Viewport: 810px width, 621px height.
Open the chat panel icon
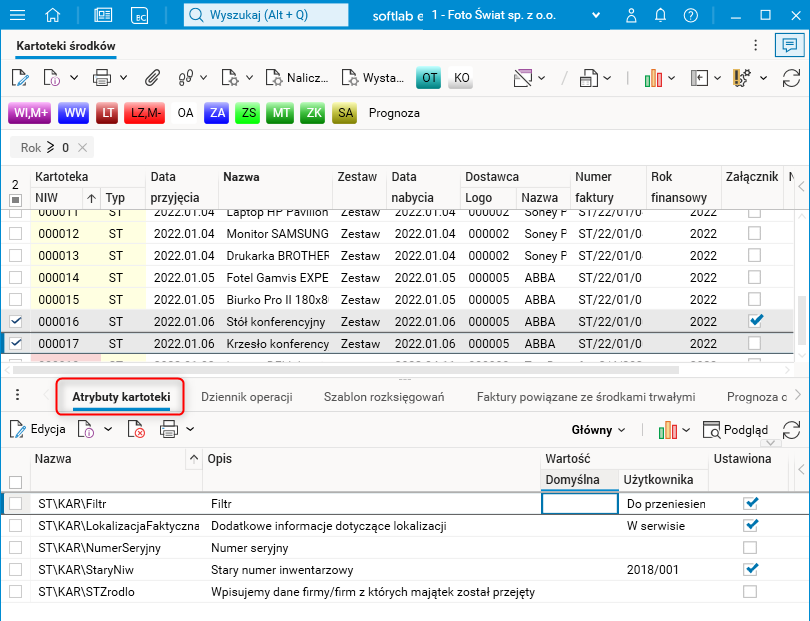coord(790,46)
